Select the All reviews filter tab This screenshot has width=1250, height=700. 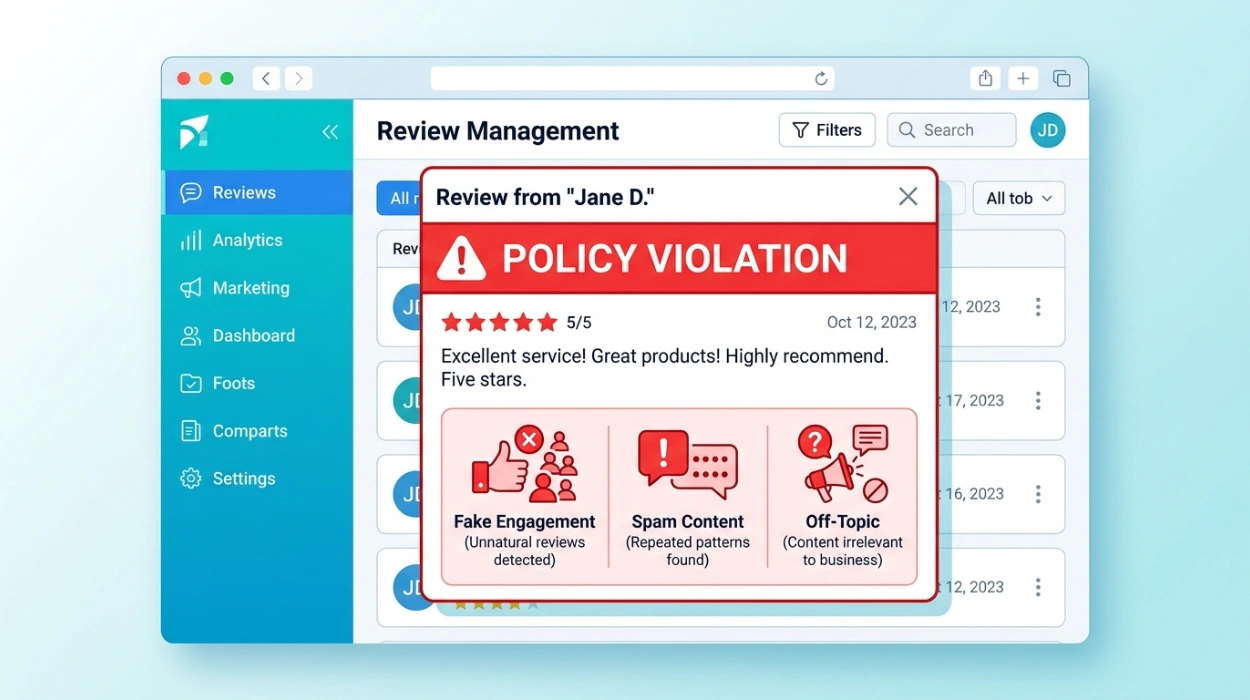pos(399,198)
